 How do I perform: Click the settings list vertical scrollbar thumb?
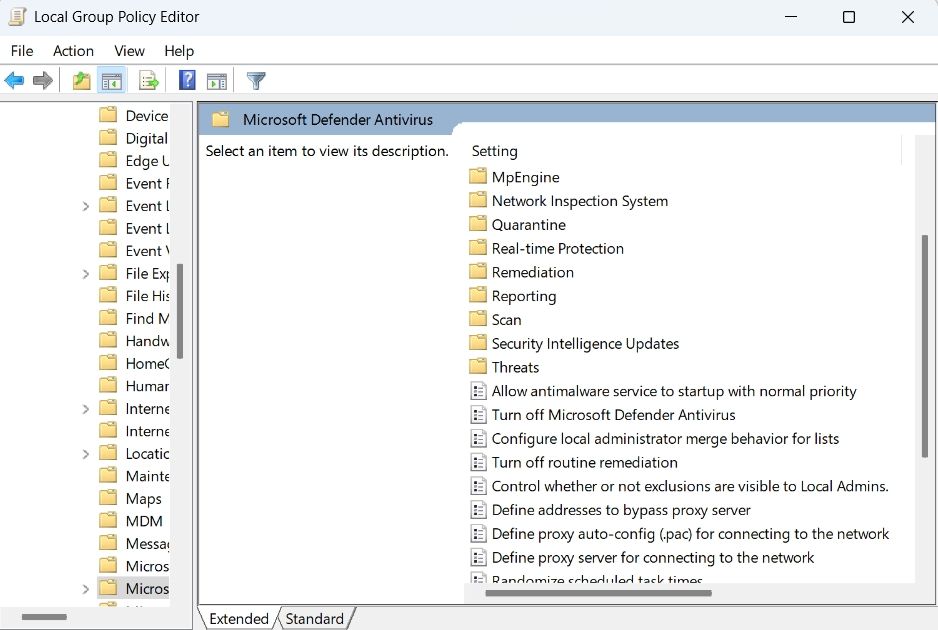[924, 346]
